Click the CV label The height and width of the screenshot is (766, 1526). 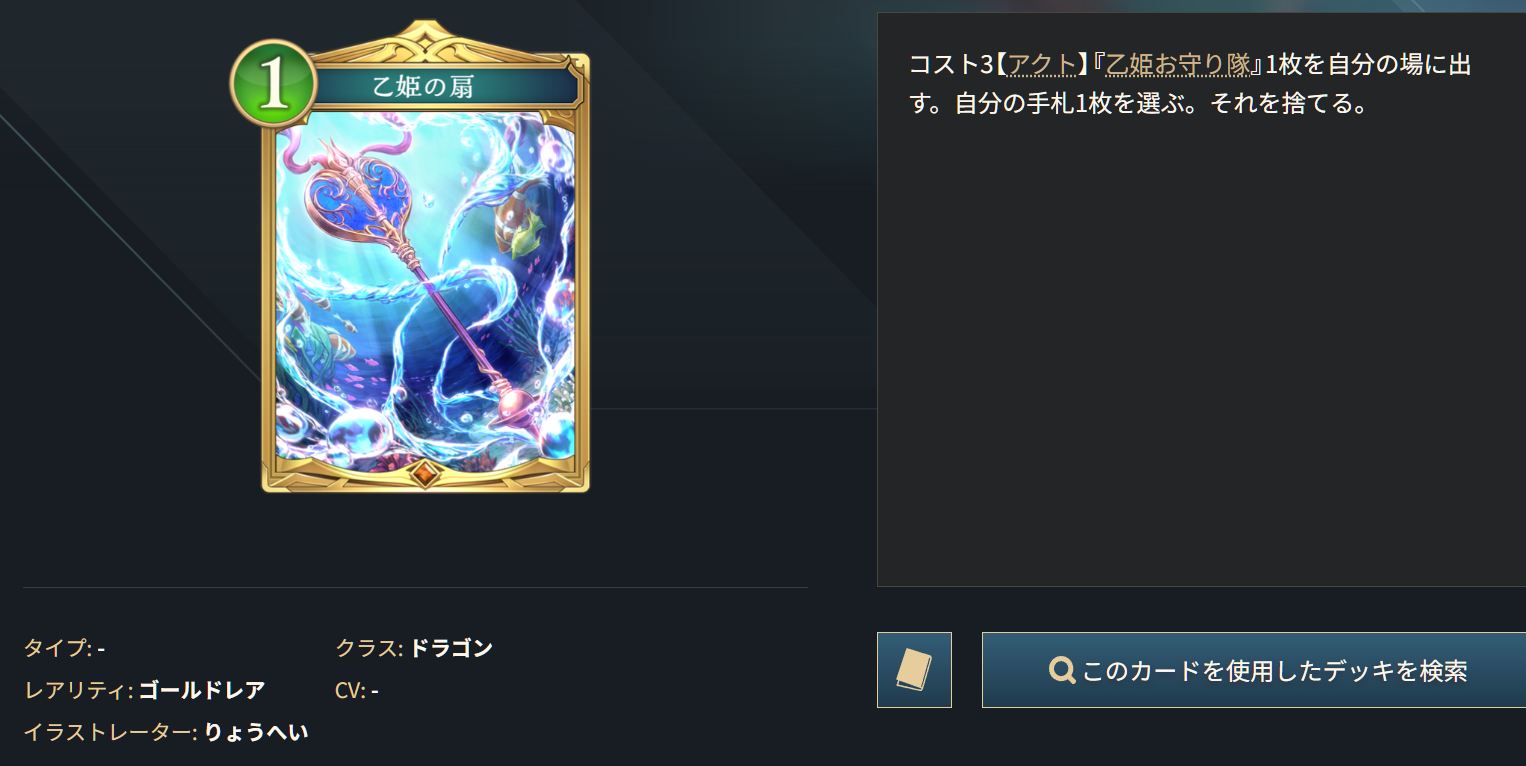[x=350, y=690]
